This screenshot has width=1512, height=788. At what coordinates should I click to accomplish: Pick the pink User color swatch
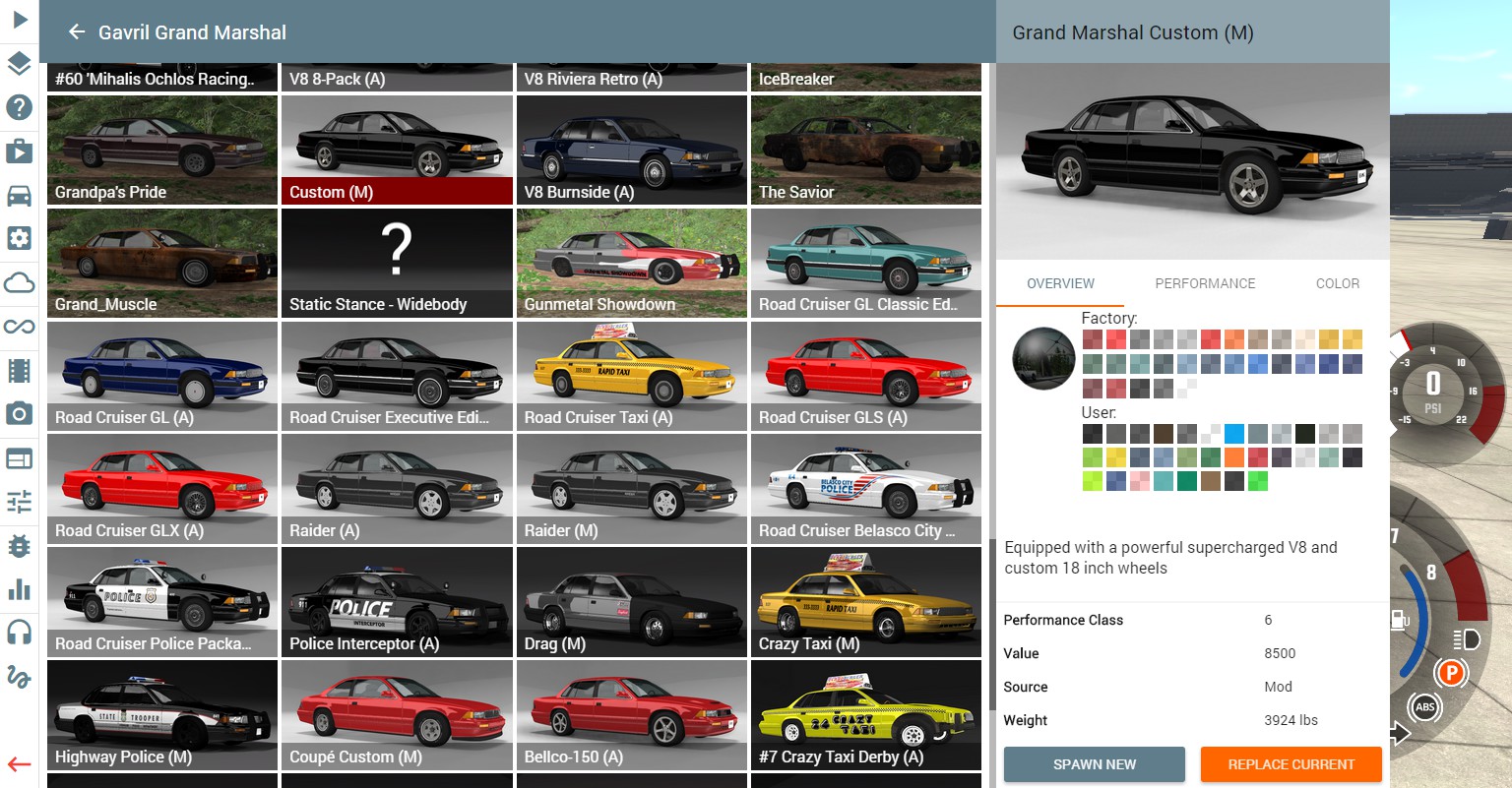click(1140, 481)
